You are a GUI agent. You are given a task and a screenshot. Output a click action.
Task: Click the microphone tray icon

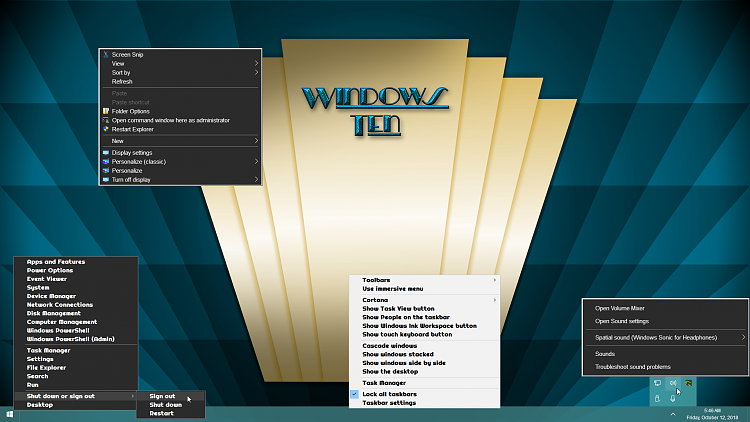[673, 399]
